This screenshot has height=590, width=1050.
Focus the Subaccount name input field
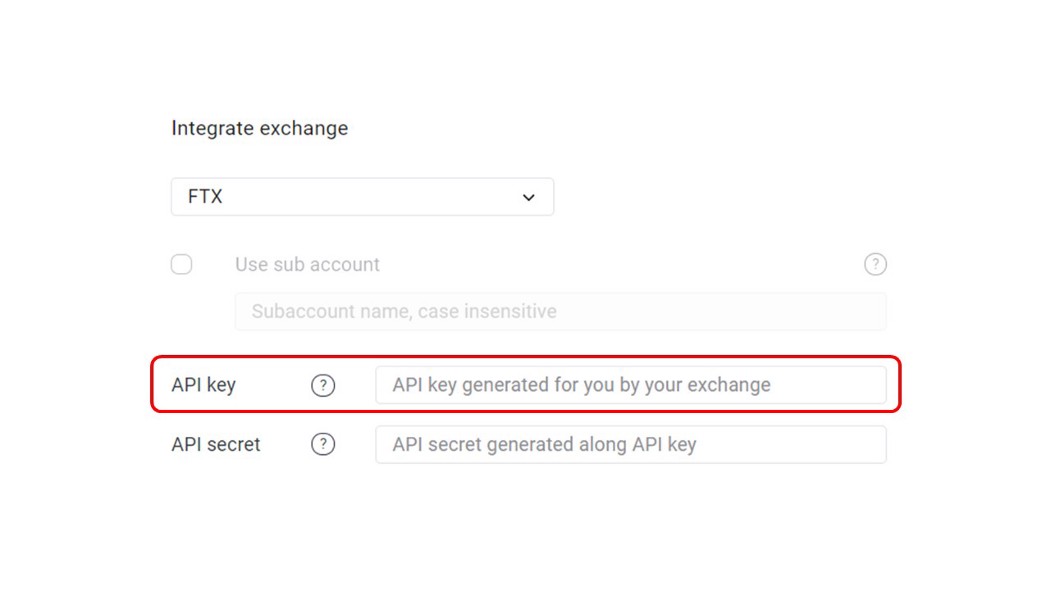(560, 311)
